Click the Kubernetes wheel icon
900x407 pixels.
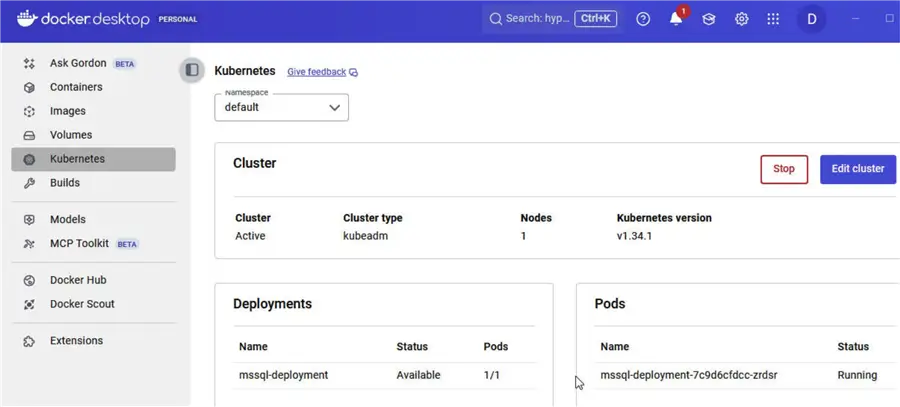point(29,160)
